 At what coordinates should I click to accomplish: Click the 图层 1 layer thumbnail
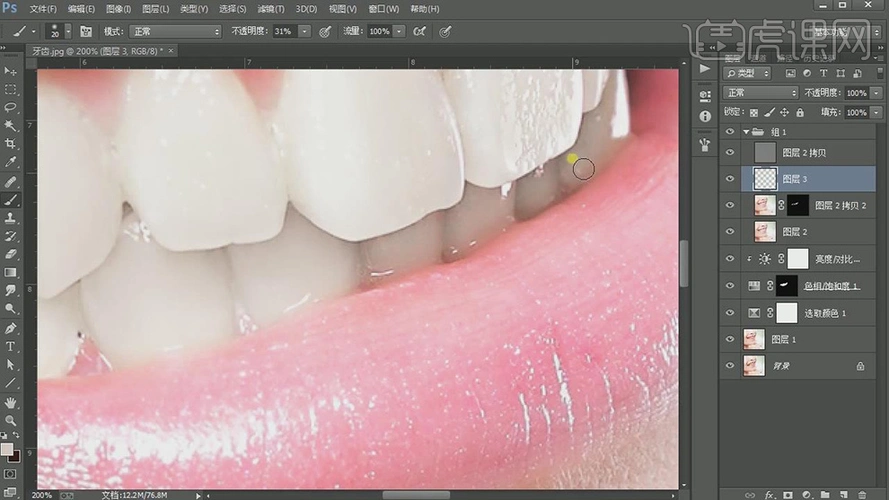coord(754,340)
